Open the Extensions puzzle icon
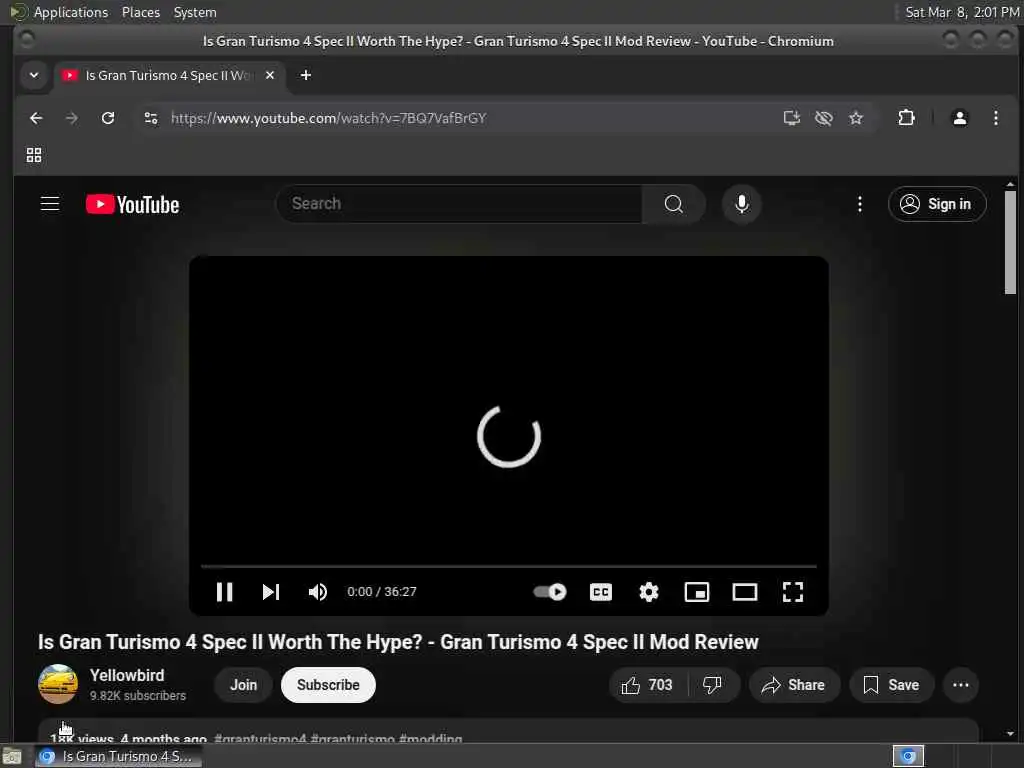Viewport: 1024px width, 768px height. click(906, 118)
